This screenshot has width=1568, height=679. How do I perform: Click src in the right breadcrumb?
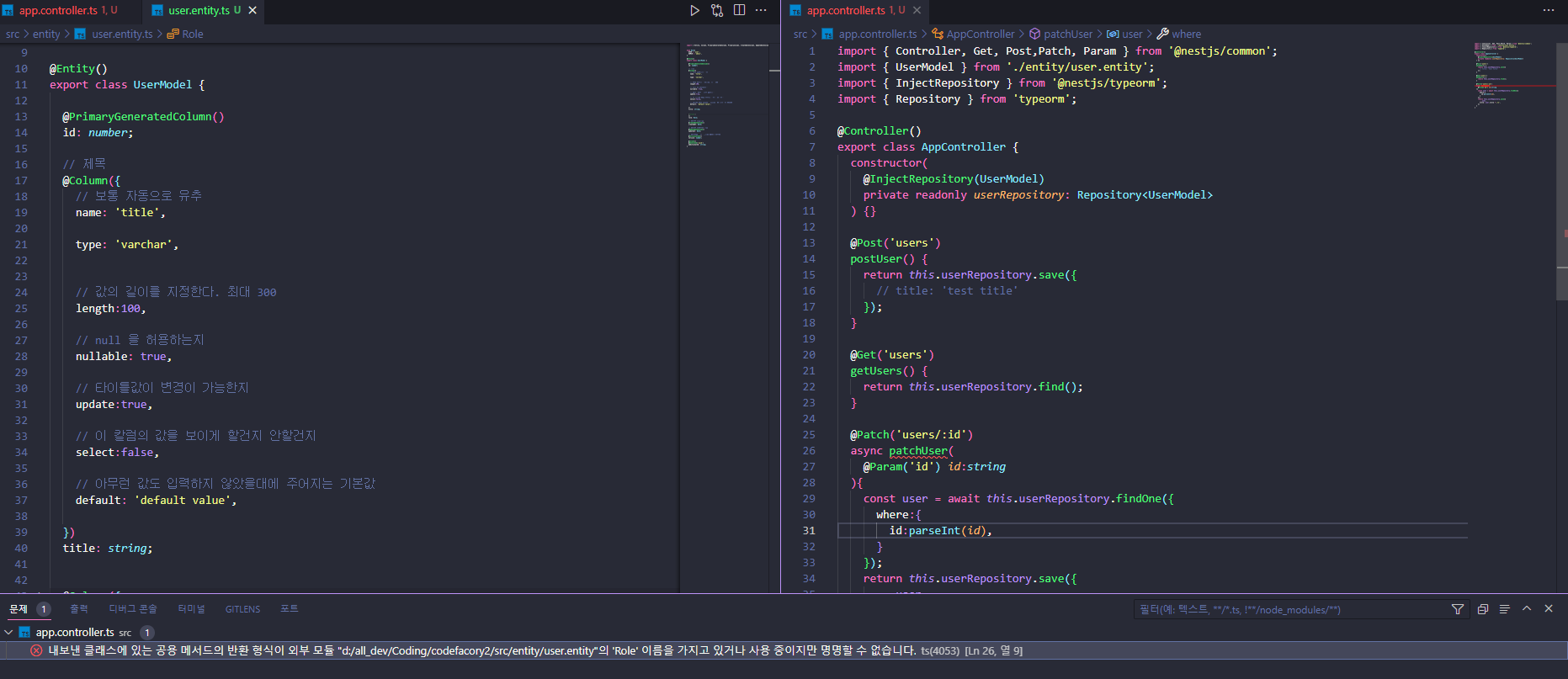(x=800, y=34)
